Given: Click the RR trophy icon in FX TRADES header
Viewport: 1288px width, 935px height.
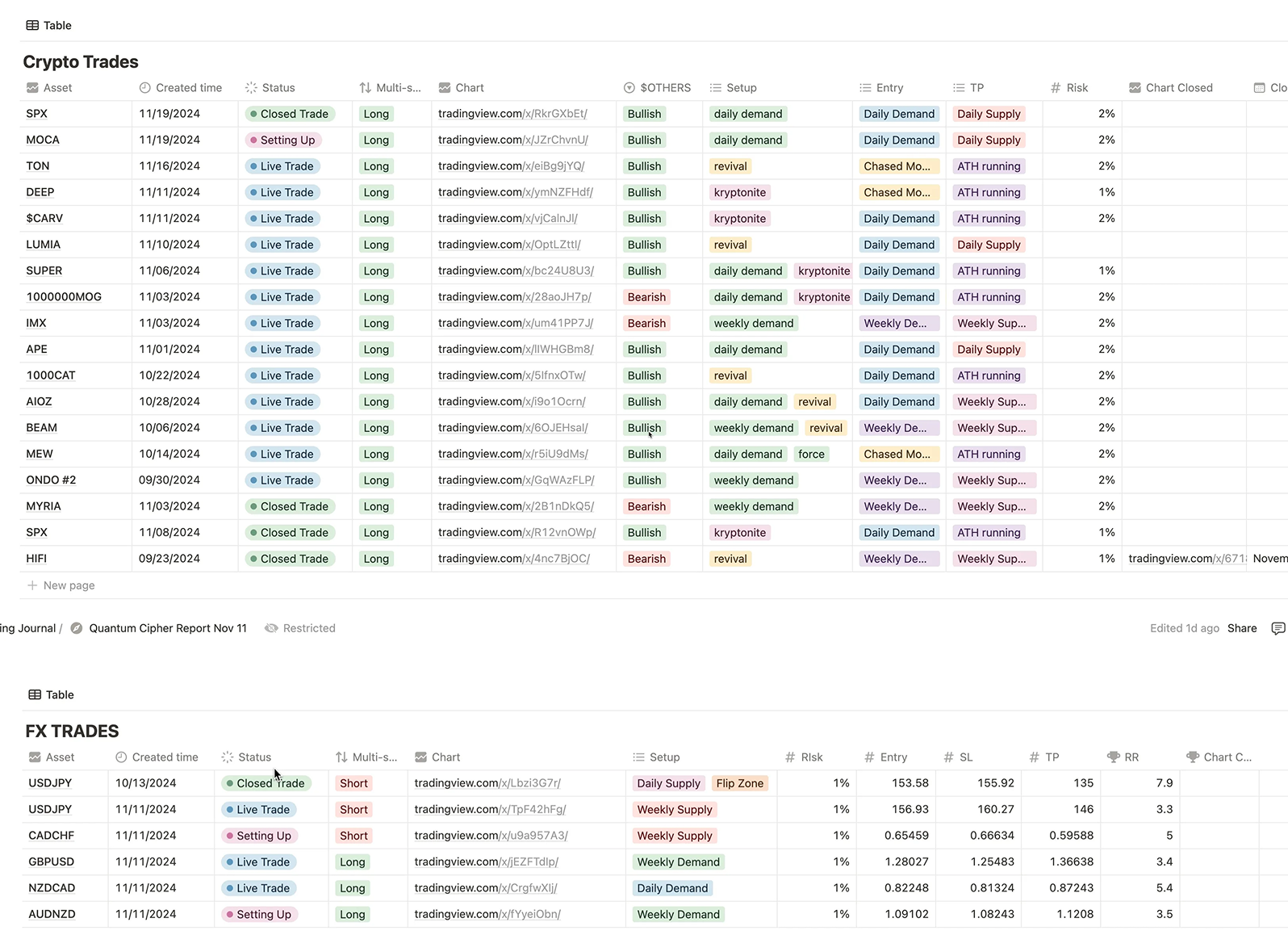Looking at the screenshot, I should click(1114, 757).
